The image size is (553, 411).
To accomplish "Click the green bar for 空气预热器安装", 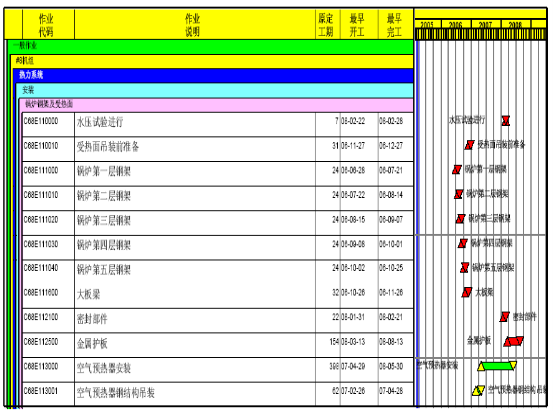I will coord(497,366).
